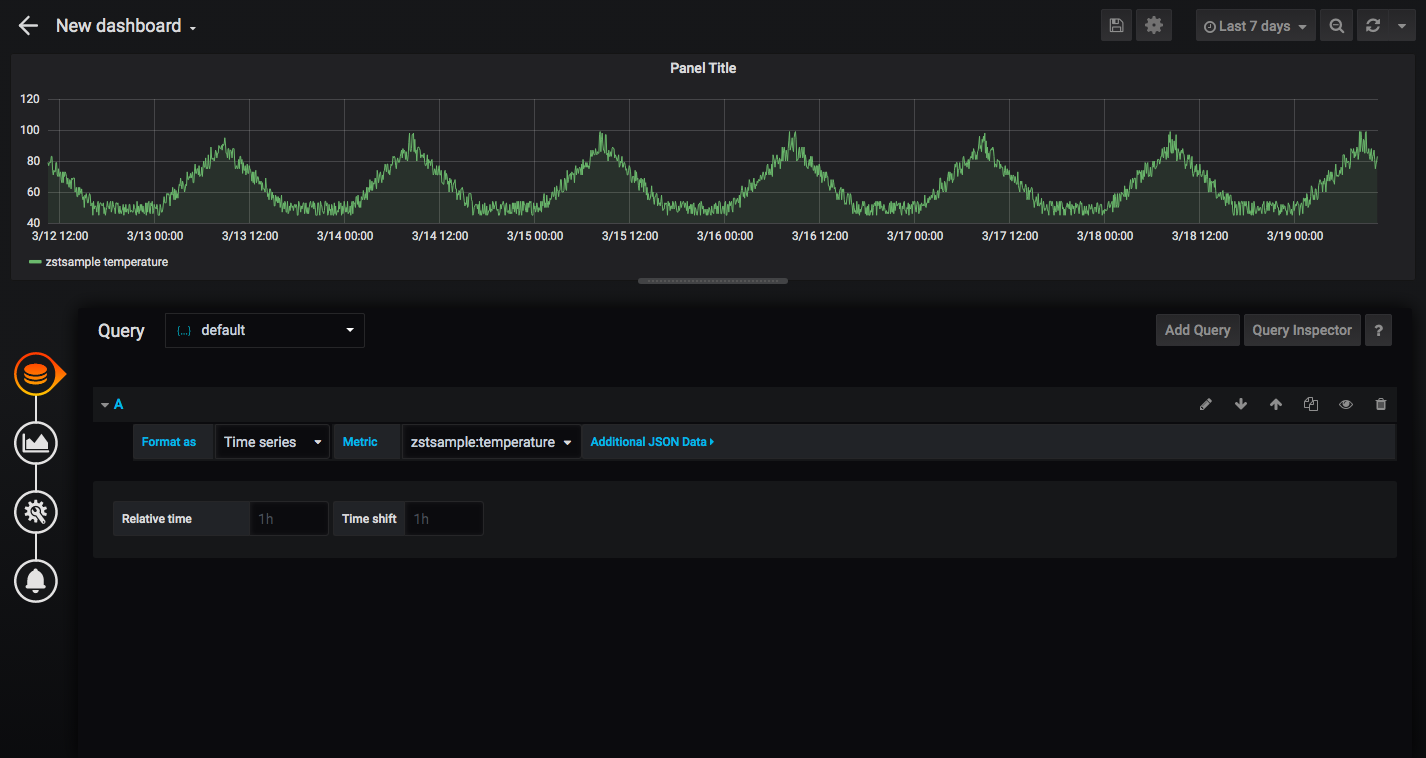Duplicate query A using copy icon

[1311, 404]
